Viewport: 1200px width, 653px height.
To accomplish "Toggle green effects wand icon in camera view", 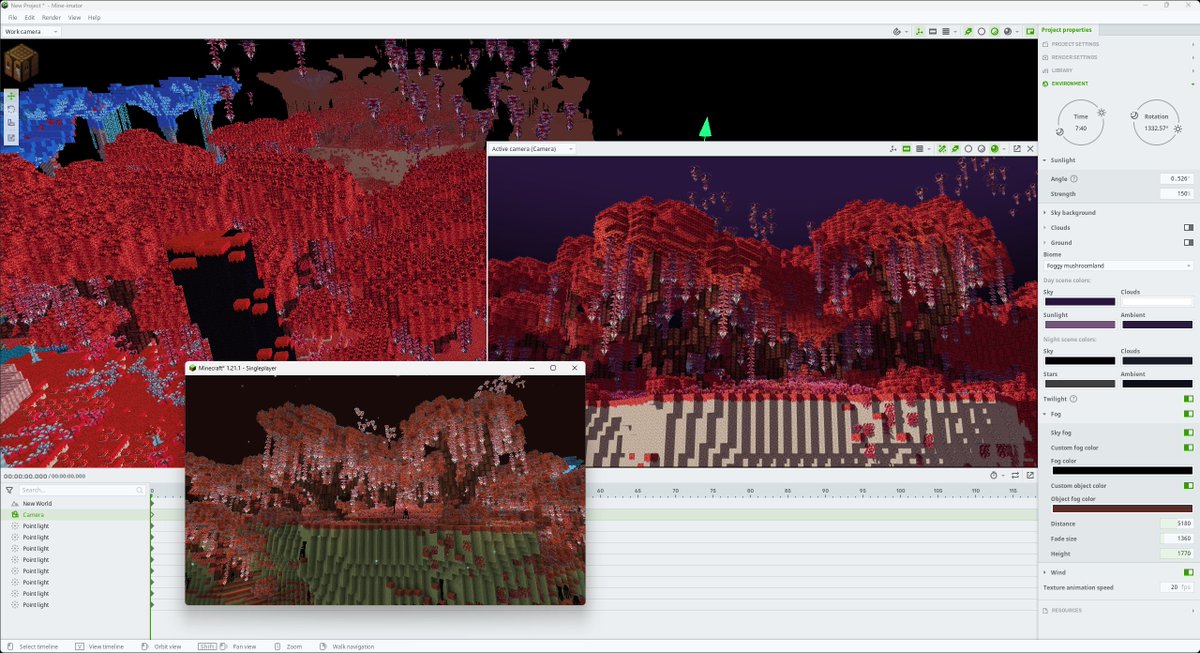I will 942,149.
